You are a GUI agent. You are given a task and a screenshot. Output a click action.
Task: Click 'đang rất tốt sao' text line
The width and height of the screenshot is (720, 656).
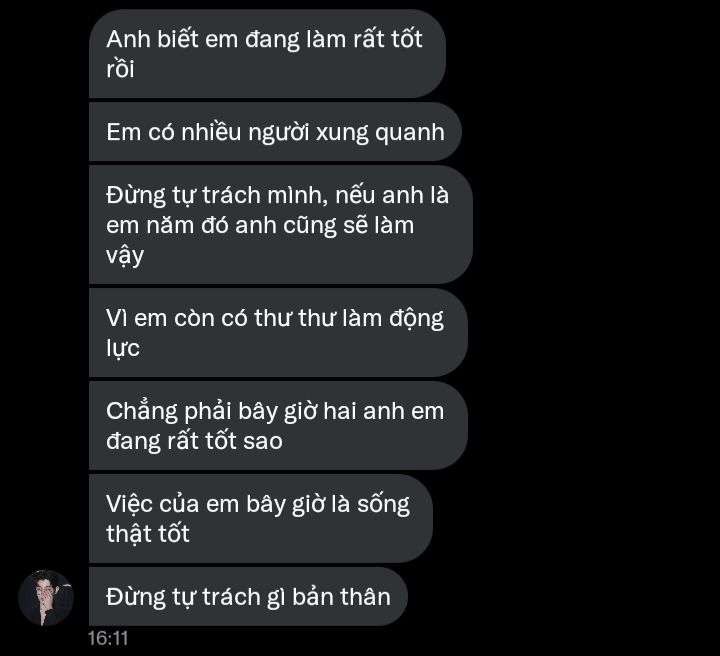click(194, 441)
